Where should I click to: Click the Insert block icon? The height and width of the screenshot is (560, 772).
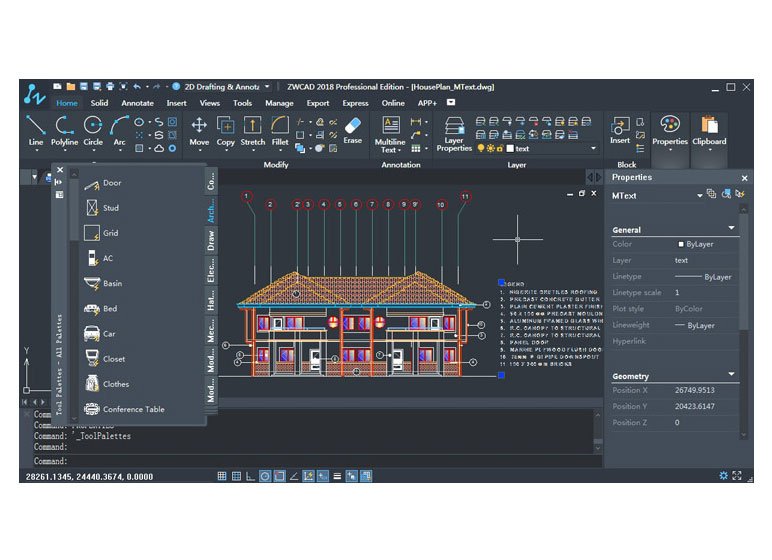pyautogui.click(x=619, y=130)
